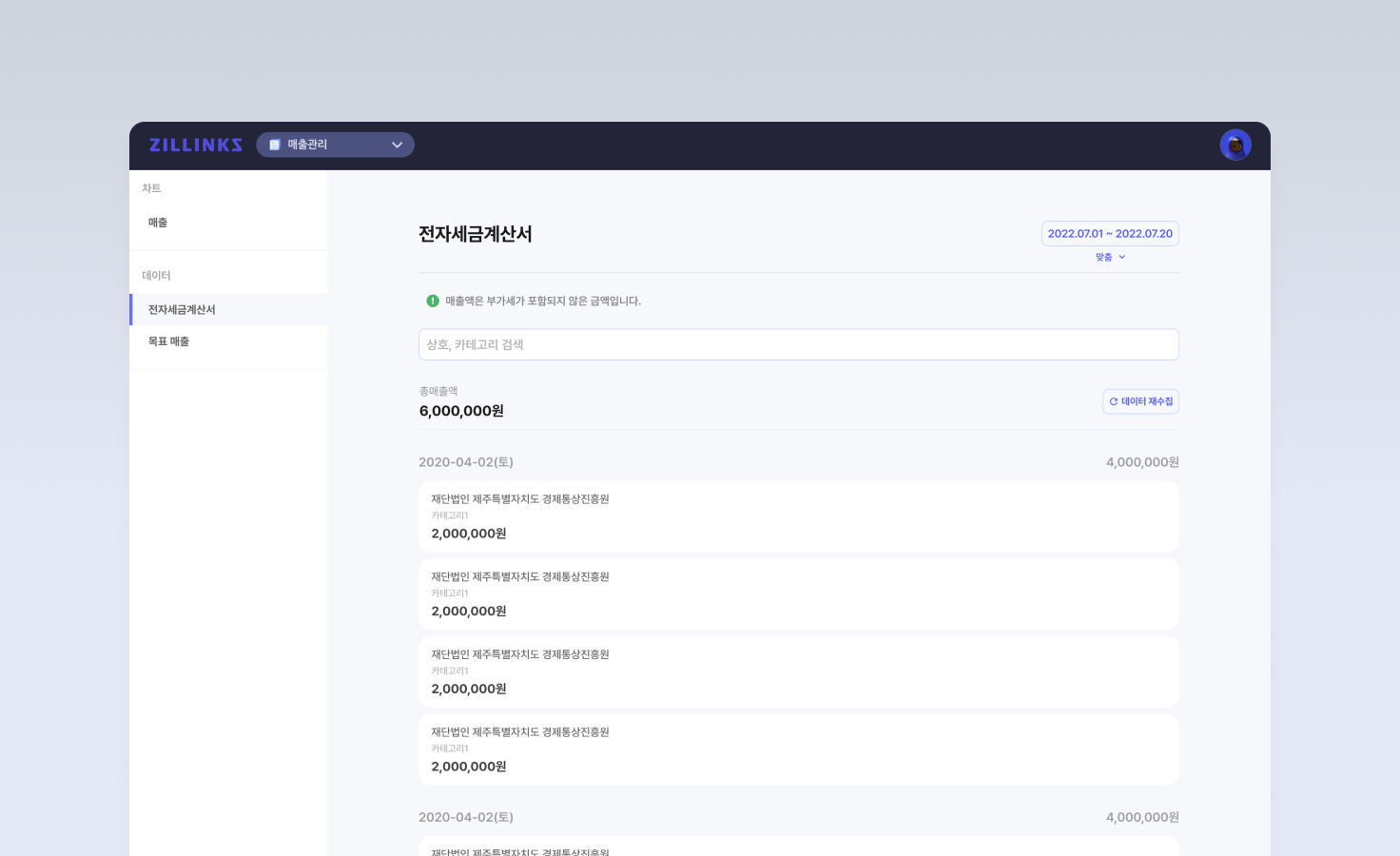Click the 전자세금계산서 page heading
The image size is (1400, 856).
click(476, 234)
